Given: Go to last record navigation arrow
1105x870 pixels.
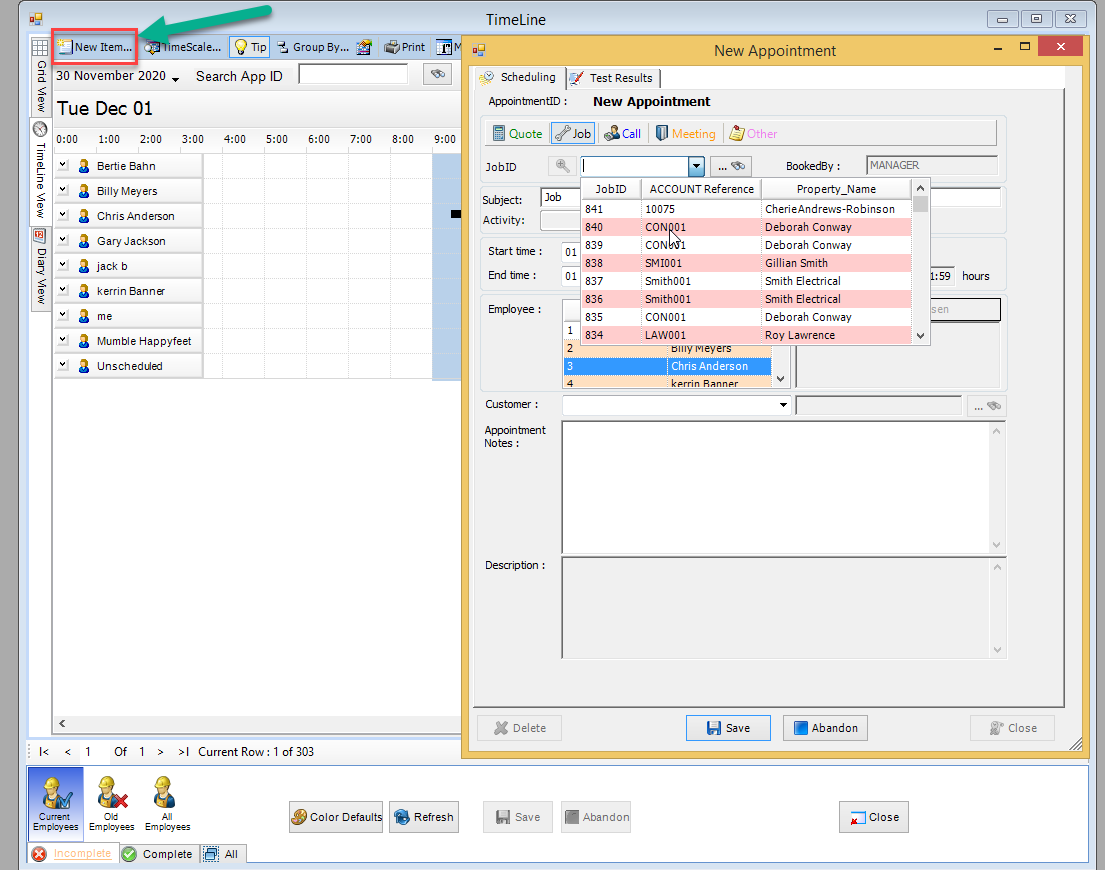Looking at the screenshot, I should (x=183, y=751).
